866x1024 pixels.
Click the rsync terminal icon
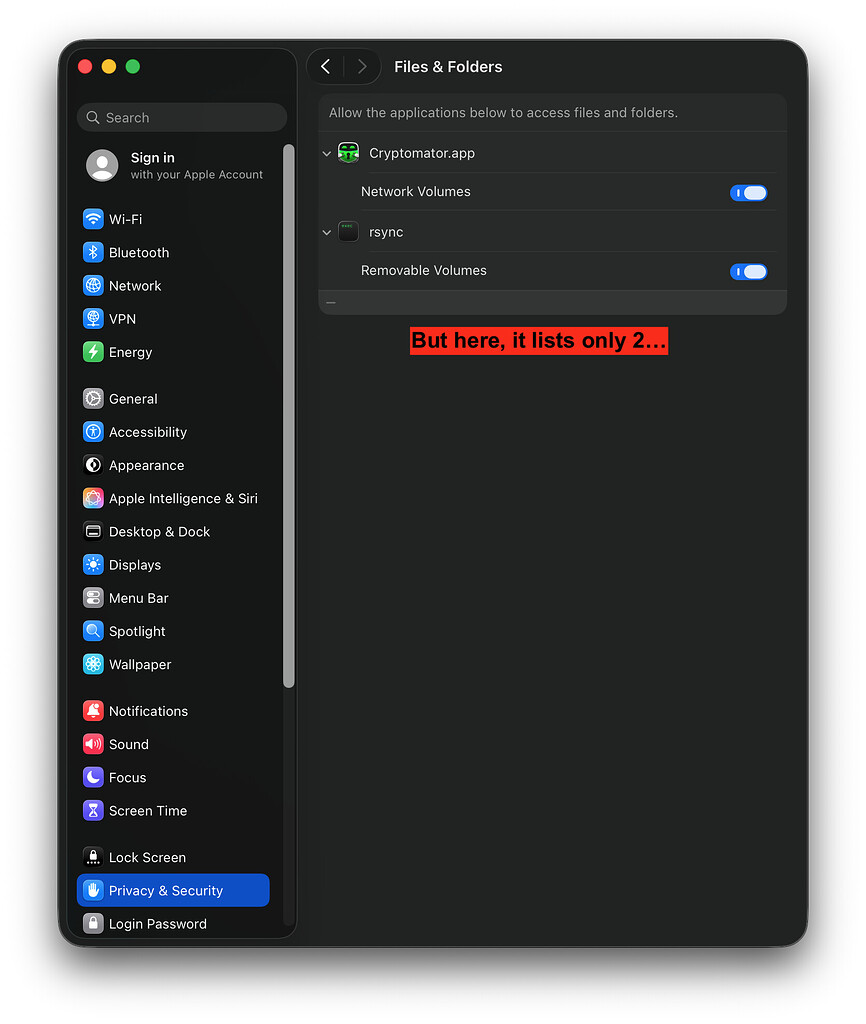[x=348, y=231]
